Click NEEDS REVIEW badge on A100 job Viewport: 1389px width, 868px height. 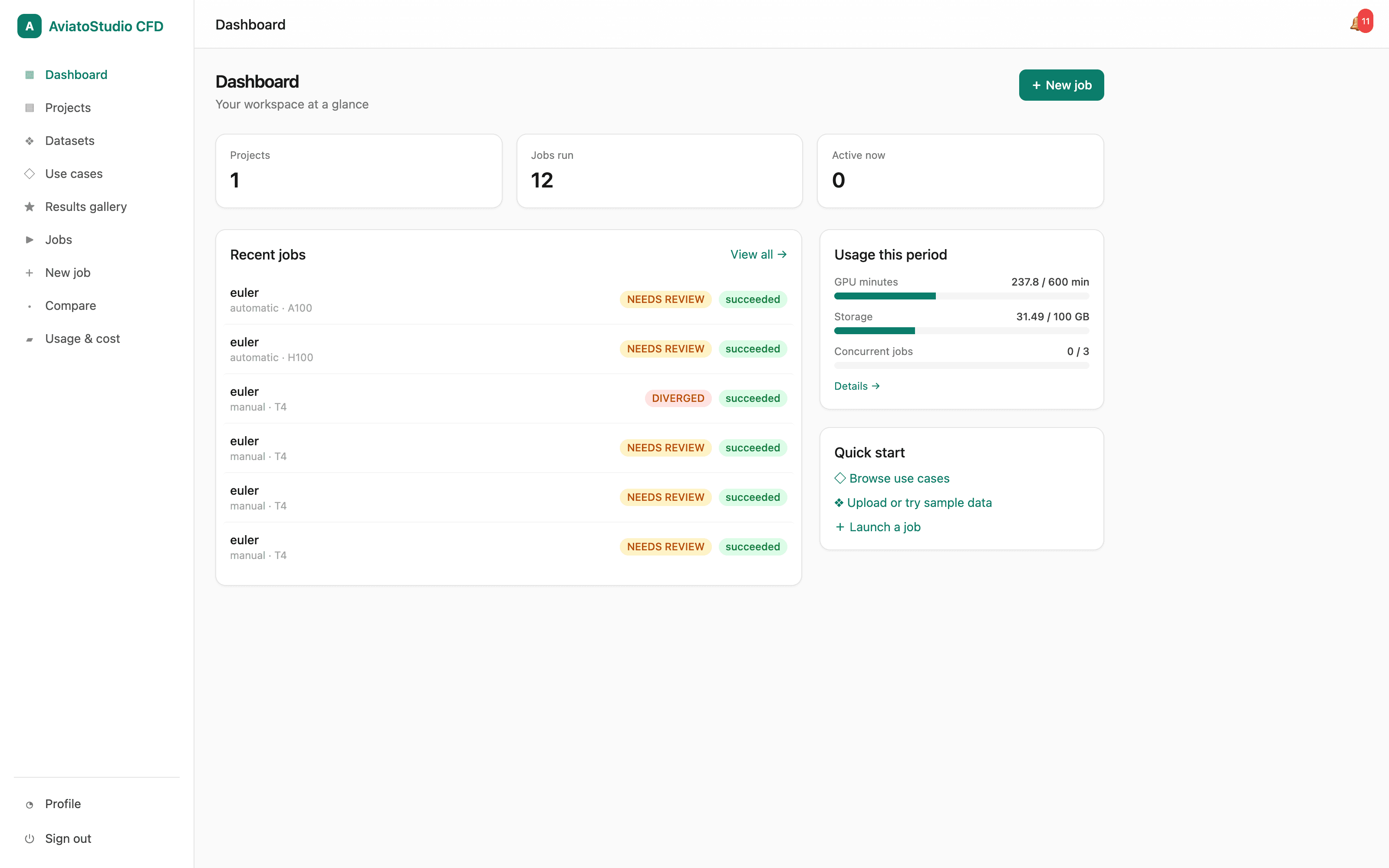(x=665, y=299)
